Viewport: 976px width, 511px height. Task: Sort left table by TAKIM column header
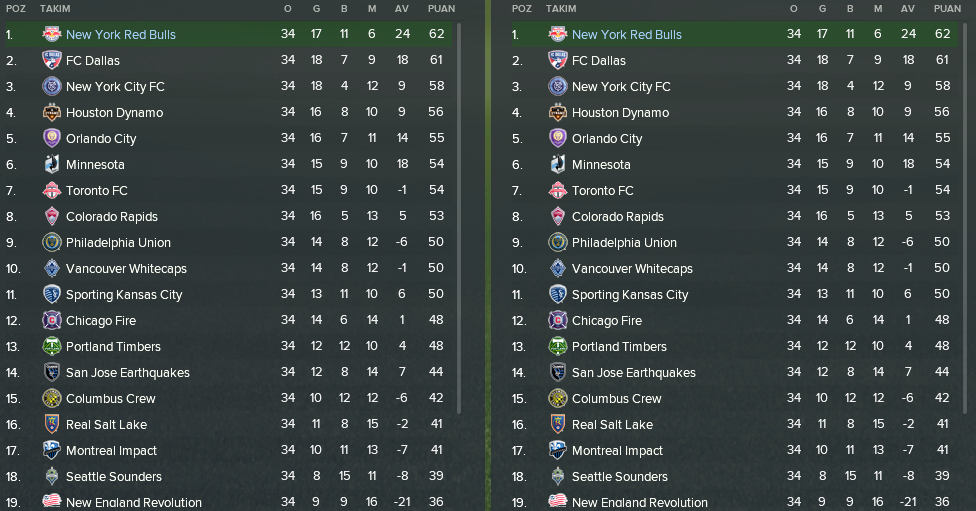pyautogui.click(x=55, y=9)
